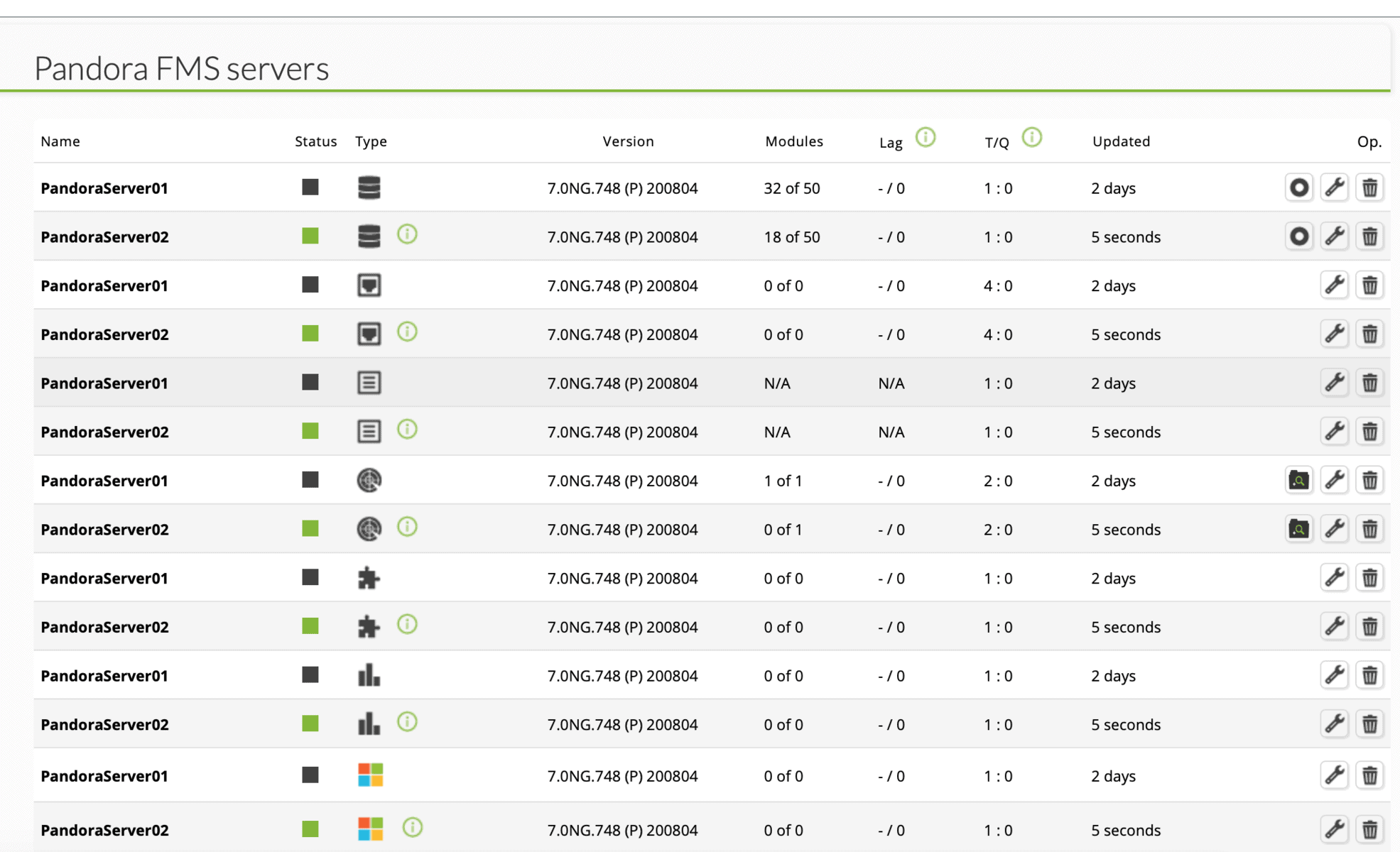Click the Name column header
The image size is (1400, 852).
60,141
